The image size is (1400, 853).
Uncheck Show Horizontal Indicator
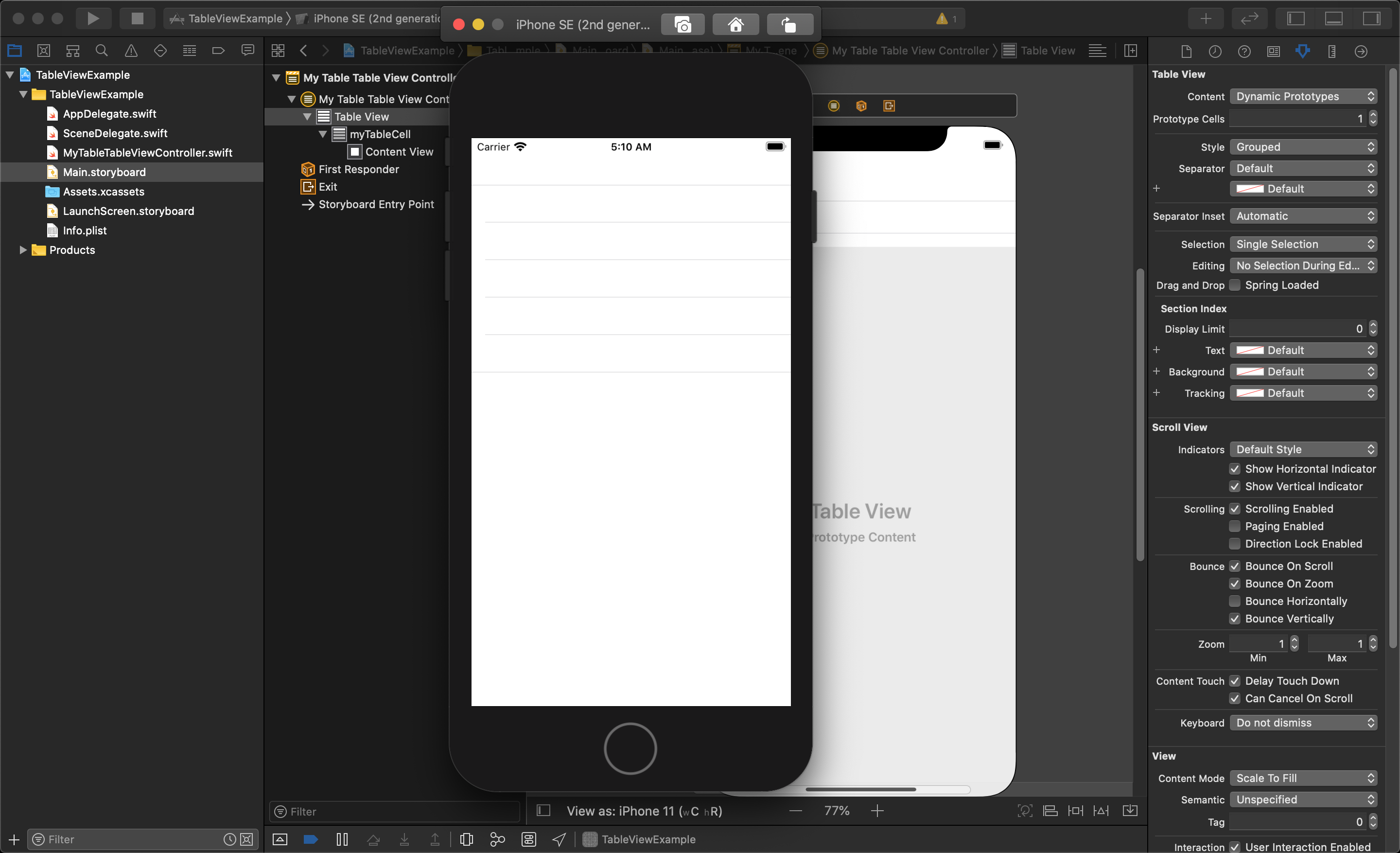[1235, 469]
